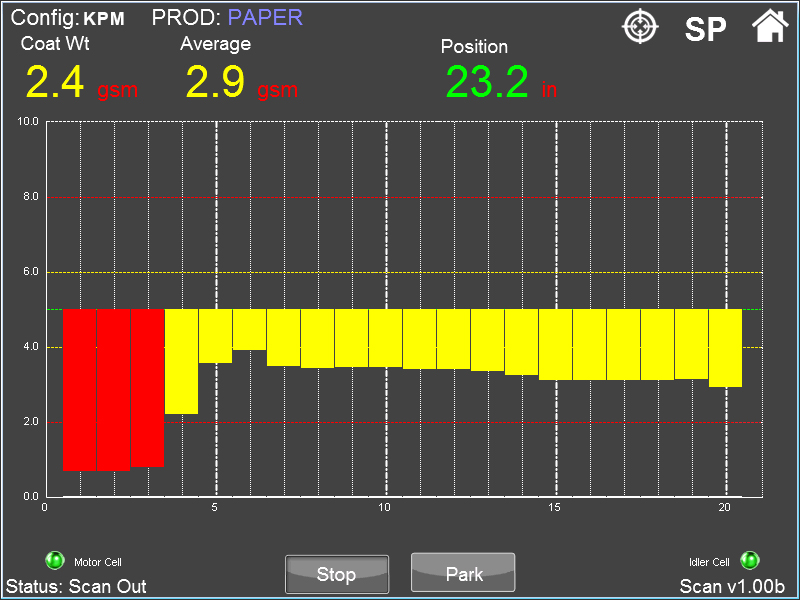
Task: Click the Idler Cell label
Action: [709, 562]
